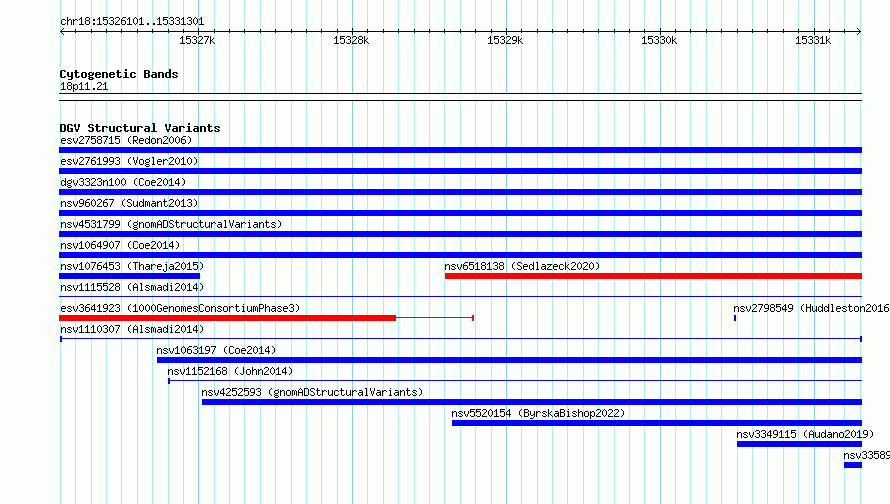Image resolution: width=890 pixels, height=504 pixels.
Task: Click the nsv2798549 (Huddleston2016) label
Action: 811,308
